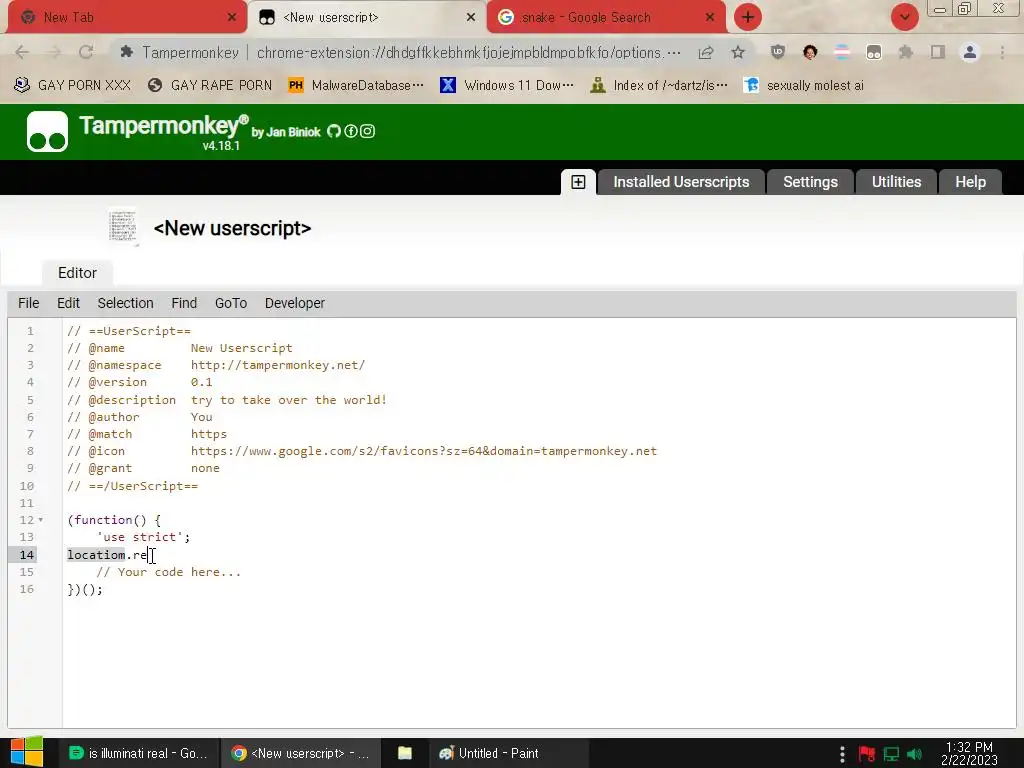Switch to Untitled - Paint taskbar window
This screenshot has height=768, width=1024.
pyautogui.click(x=509, y=753)
